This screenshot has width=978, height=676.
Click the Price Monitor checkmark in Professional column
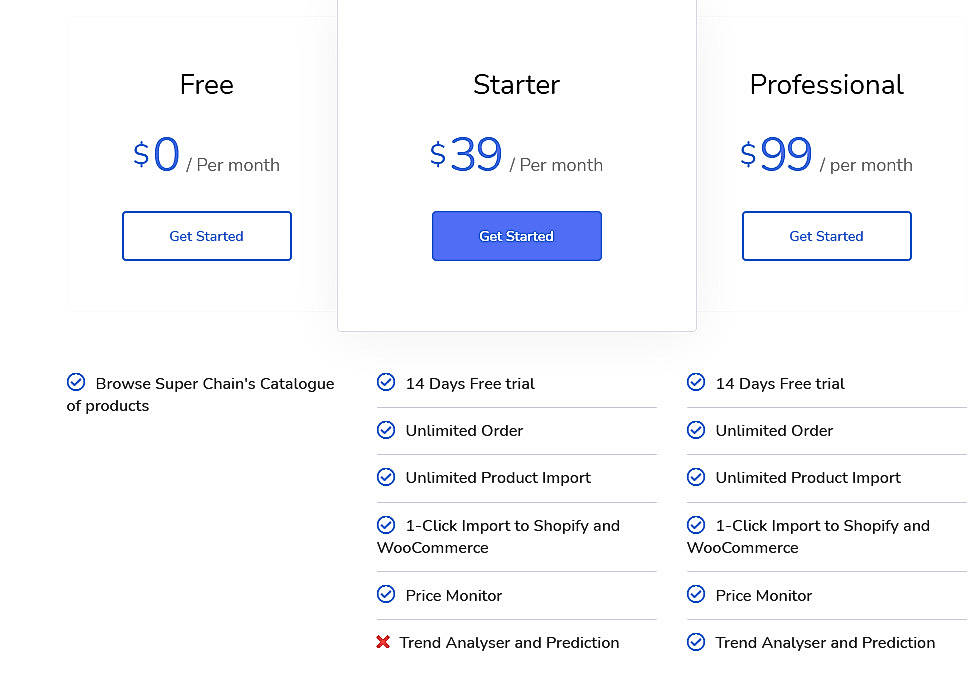pos(696,594)
